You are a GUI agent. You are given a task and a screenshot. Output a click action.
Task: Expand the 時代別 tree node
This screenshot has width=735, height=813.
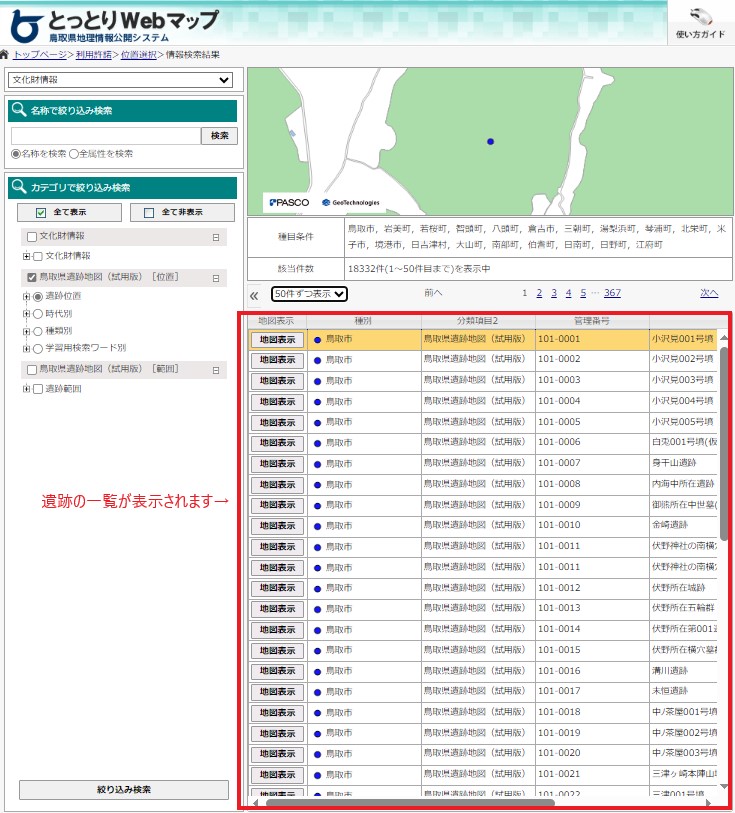(x=26, y=314)
